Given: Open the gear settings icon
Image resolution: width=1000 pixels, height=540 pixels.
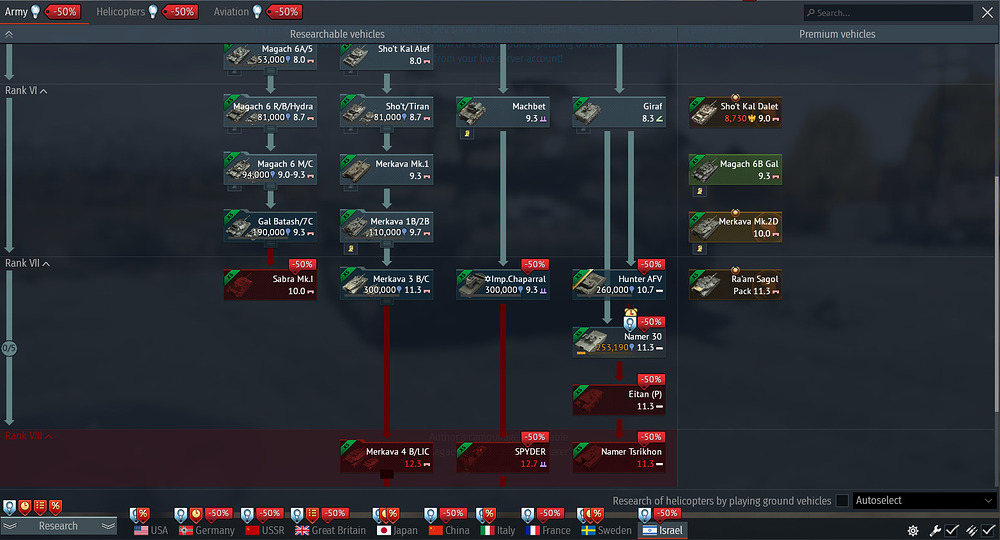Looking at the screenshot, I should pos(913,530).
